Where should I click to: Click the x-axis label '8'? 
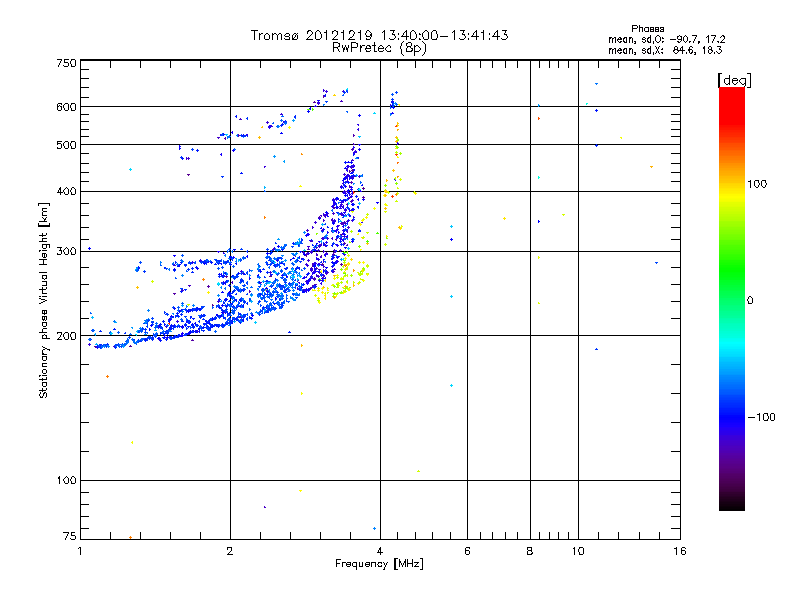tap(530, 551)
